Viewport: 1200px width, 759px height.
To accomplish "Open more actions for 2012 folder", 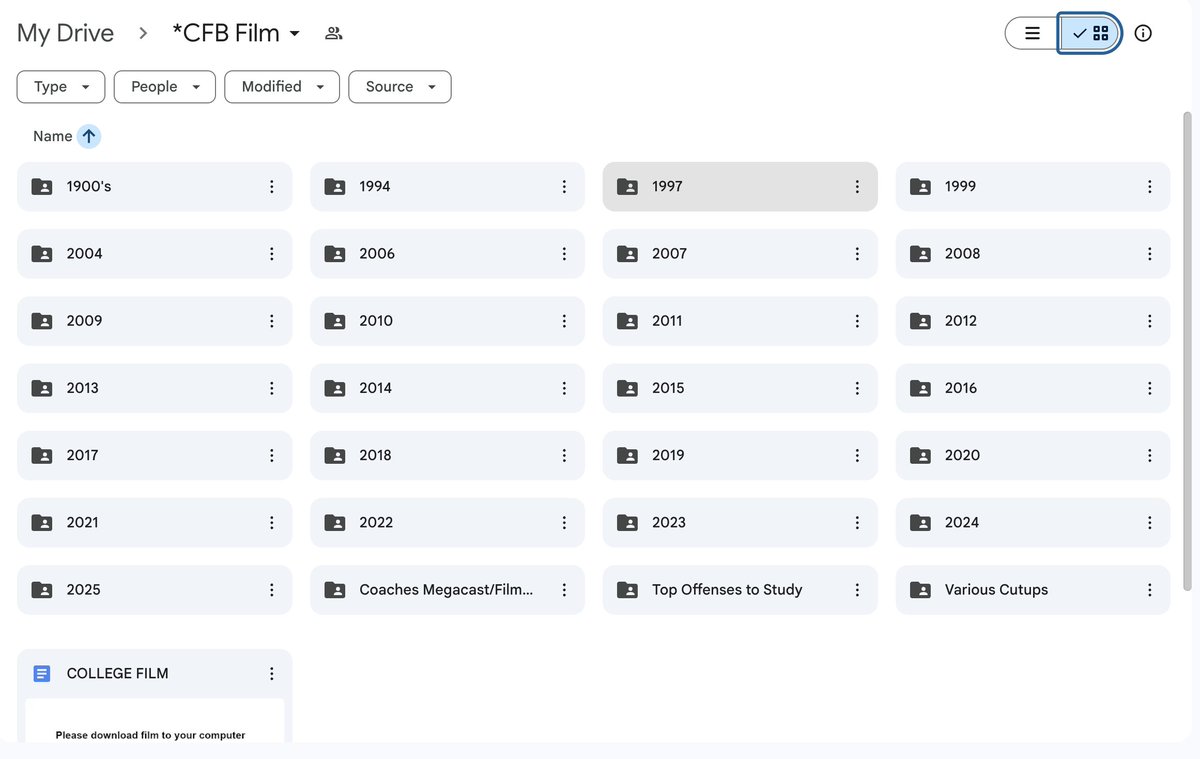I will pos(1150,321).
